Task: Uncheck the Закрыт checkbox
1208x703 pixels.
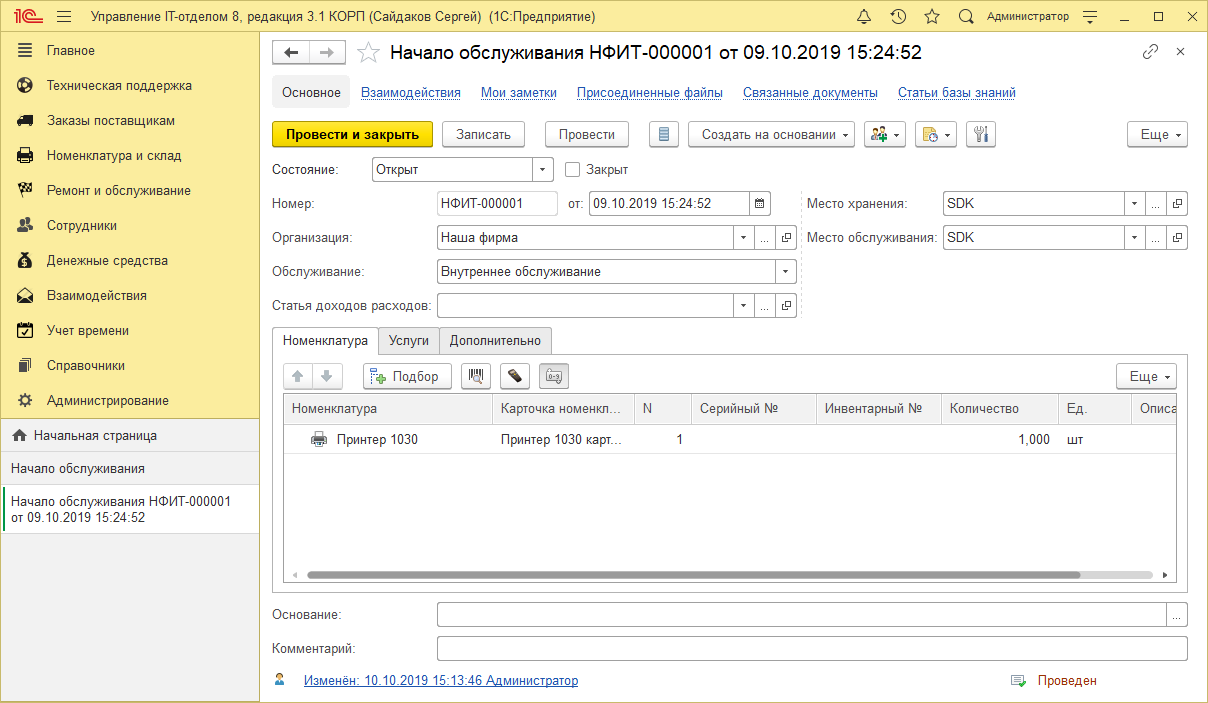Action: [572, 169]
